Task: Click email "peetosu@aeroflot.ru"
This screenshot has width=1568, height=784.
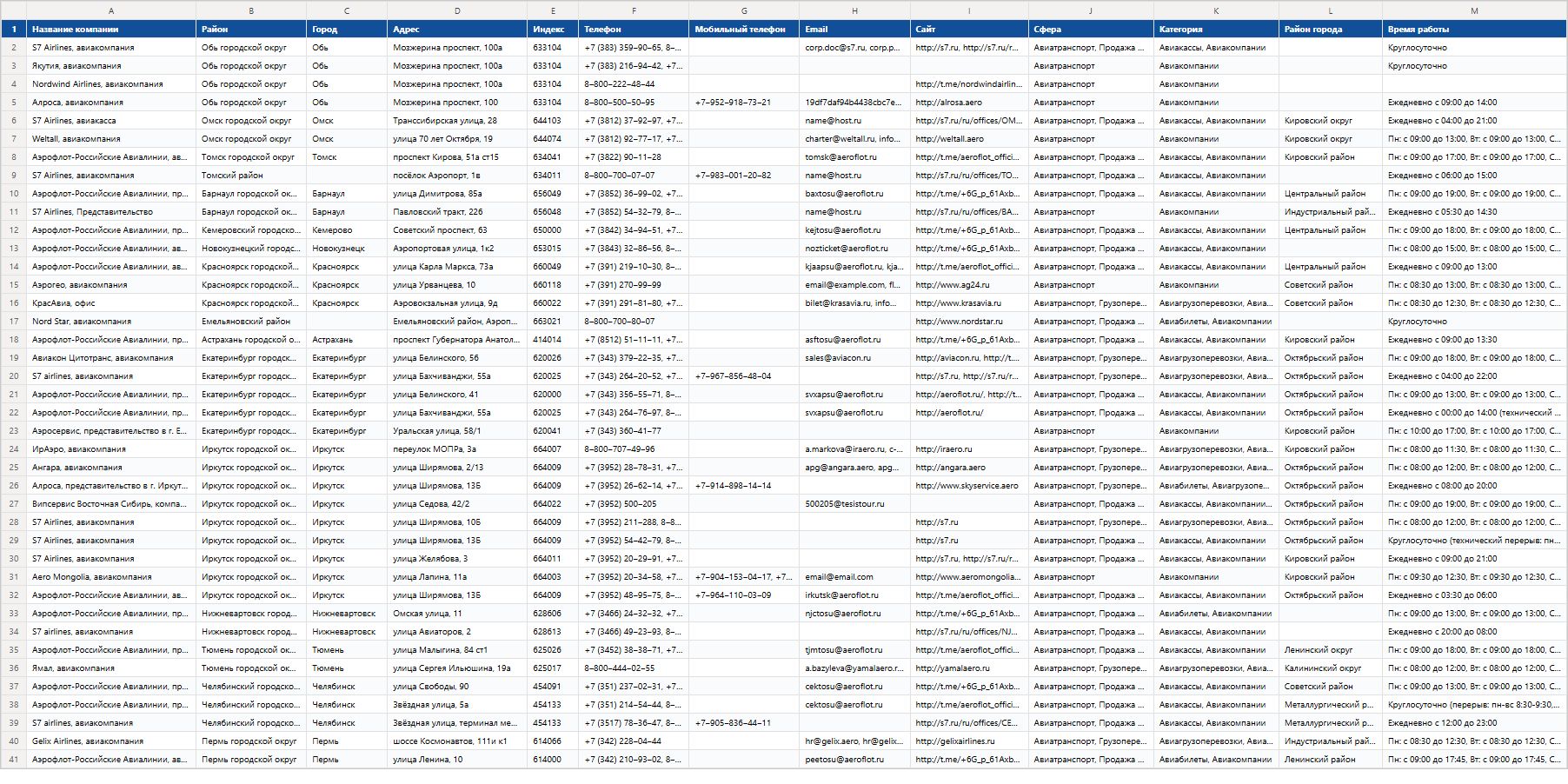Action: (x=854, y=760)
